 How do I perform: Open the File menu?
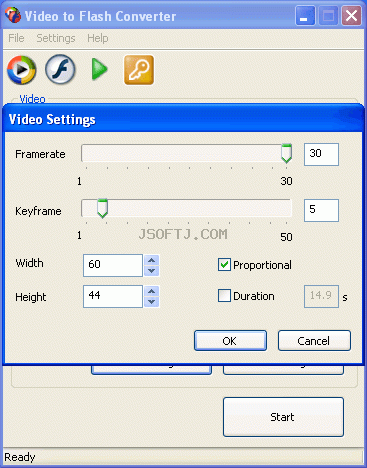(16, 38)
